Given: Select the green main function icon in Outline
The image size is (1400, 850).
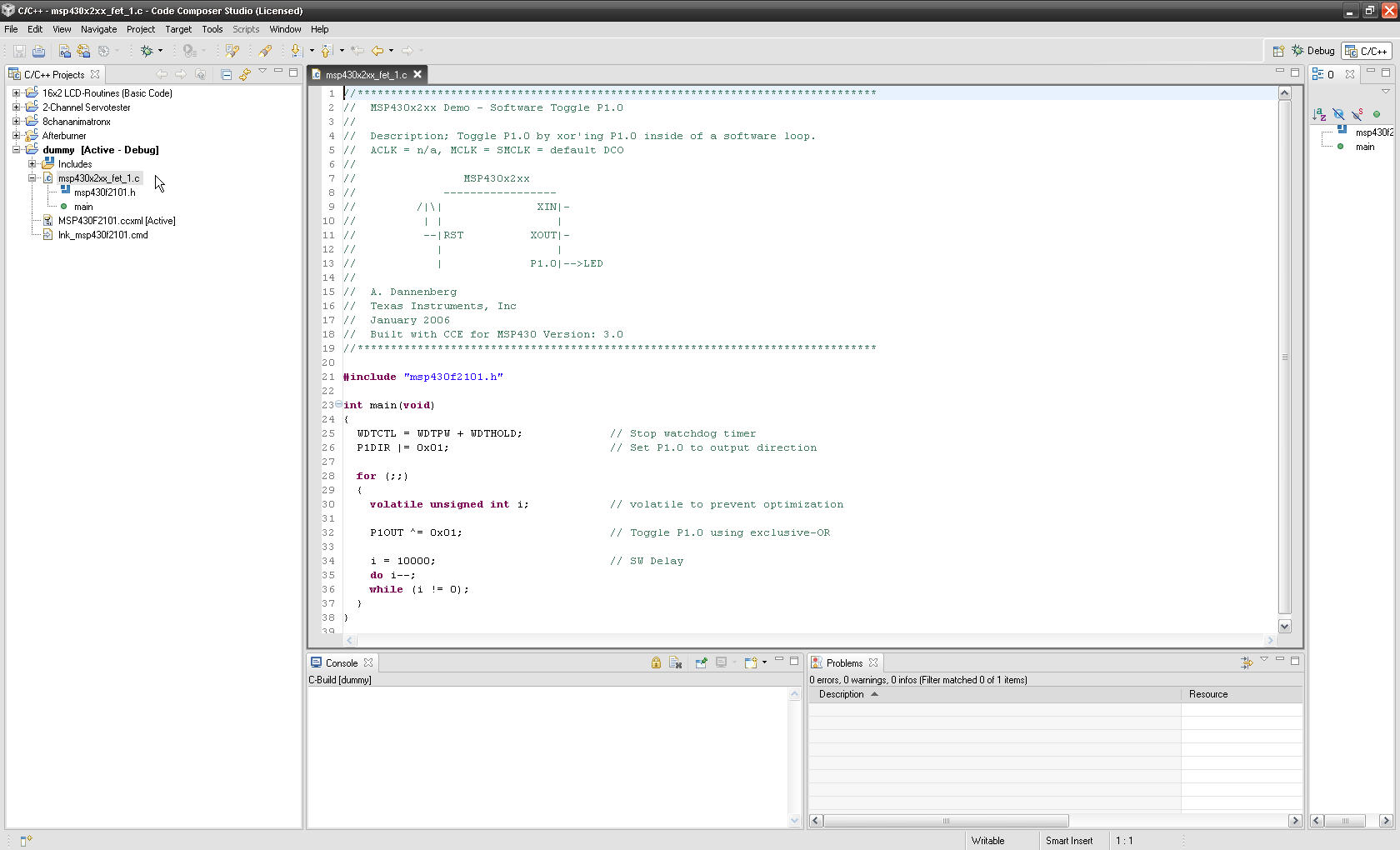Looking at the screenshot, I should pos(1342,147).
